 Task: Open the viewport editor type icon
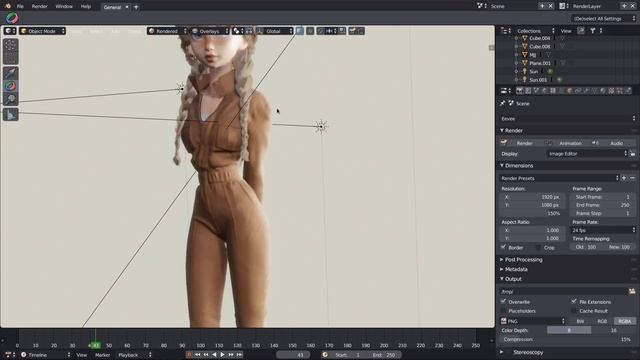[10, 31]
